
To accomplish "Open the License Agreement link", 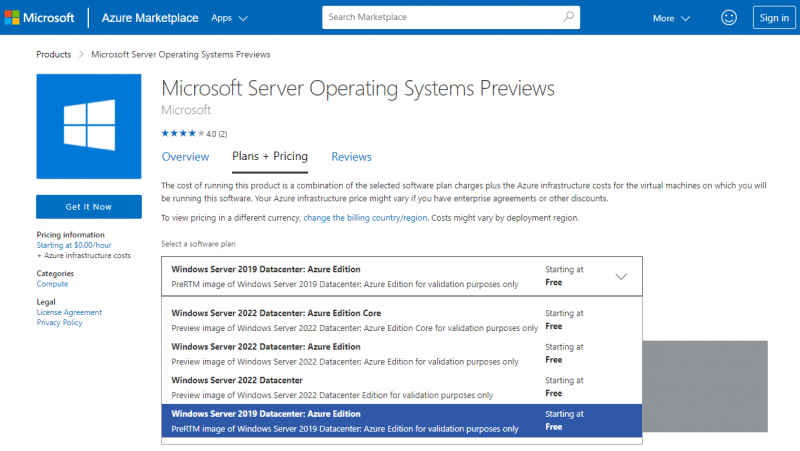I will (x=69, y=312).
